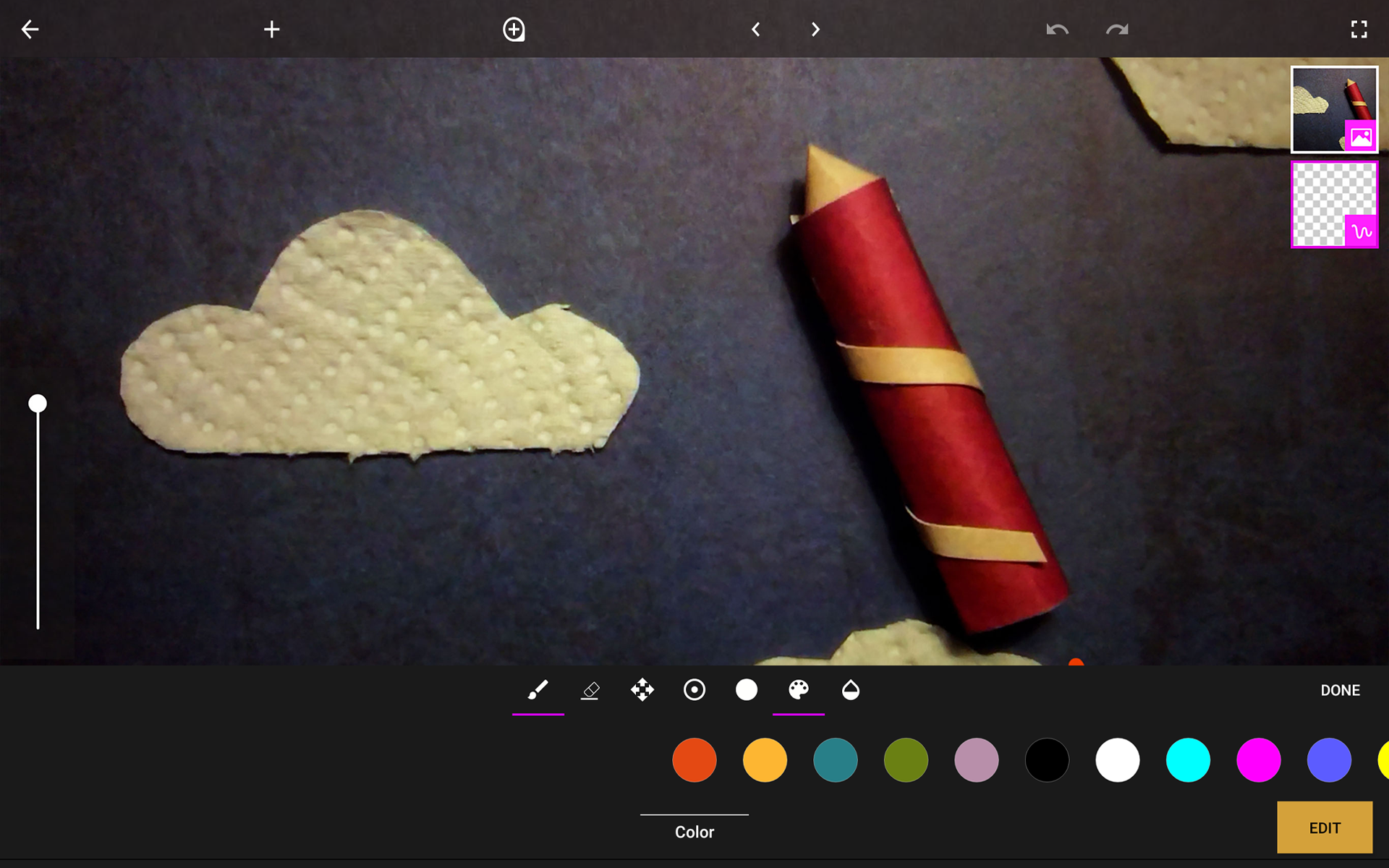Open the zoom tool at the top
Image resolution: width=1389 pixels, height=868 pixels.
point(514,30)
